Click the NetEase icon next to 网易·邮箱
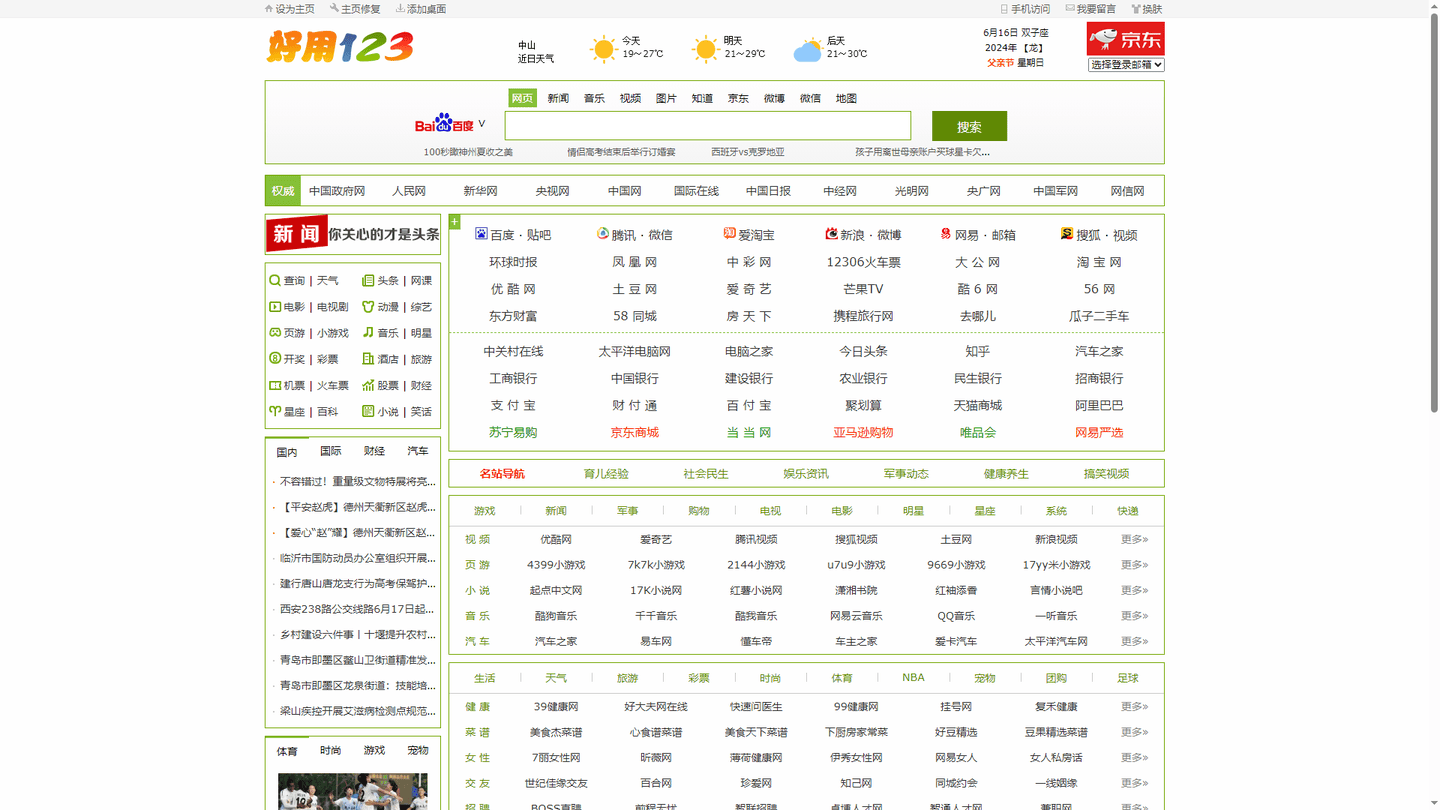This screenshot has width=1440, height=810. point(946,233)
